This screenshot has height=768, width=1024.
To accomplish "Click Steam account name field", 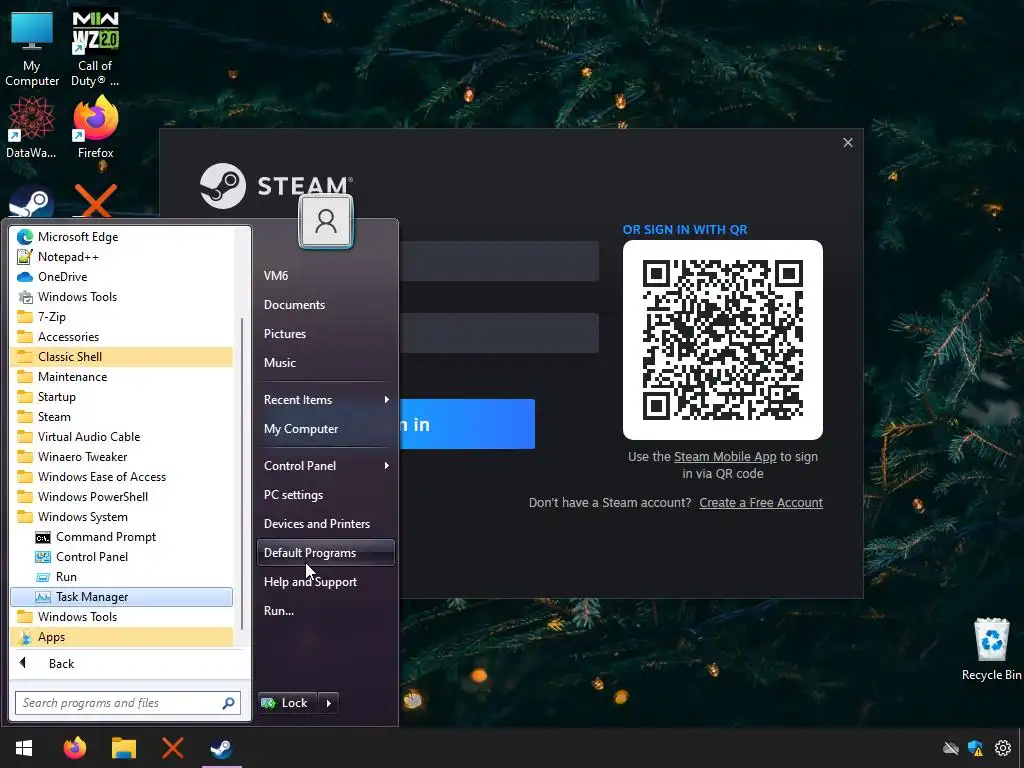I will 499,261.
